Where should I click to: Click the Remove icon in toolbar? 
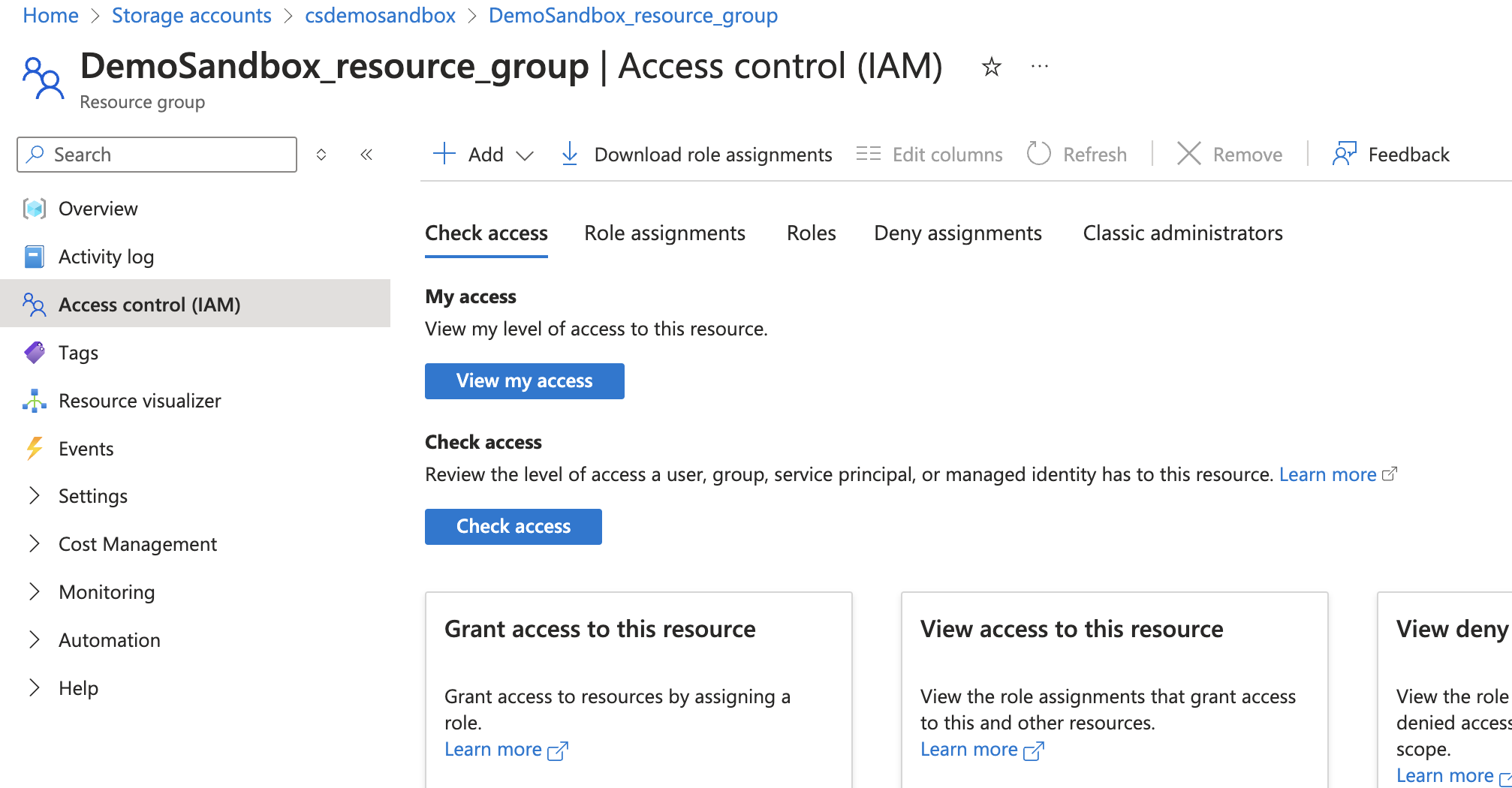(x=1189, y=155)
